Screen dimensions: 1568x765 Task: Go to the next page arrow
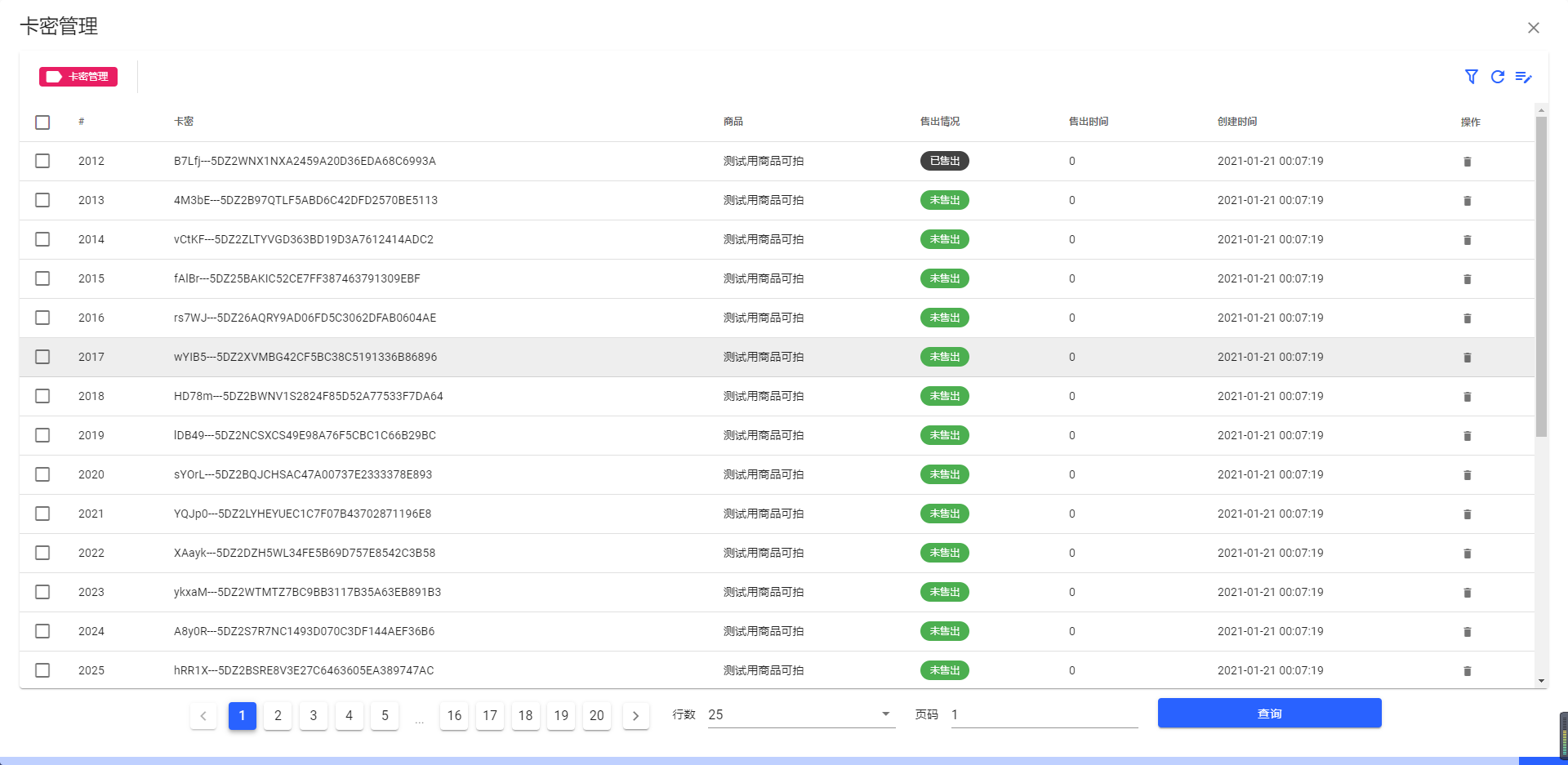tap(635, 716)
